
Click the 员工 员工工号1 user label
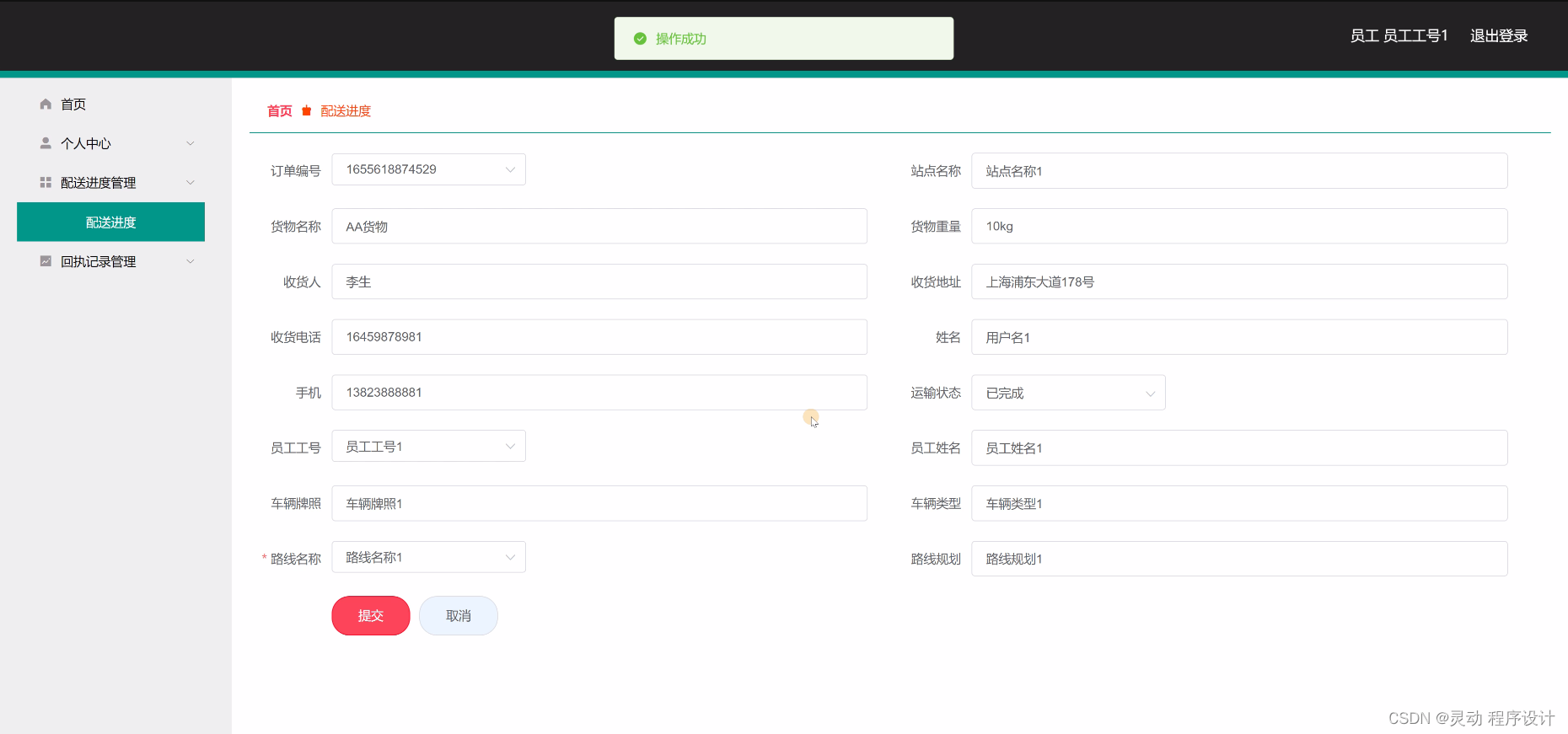pyautogui.click(x=1399, y=35)
